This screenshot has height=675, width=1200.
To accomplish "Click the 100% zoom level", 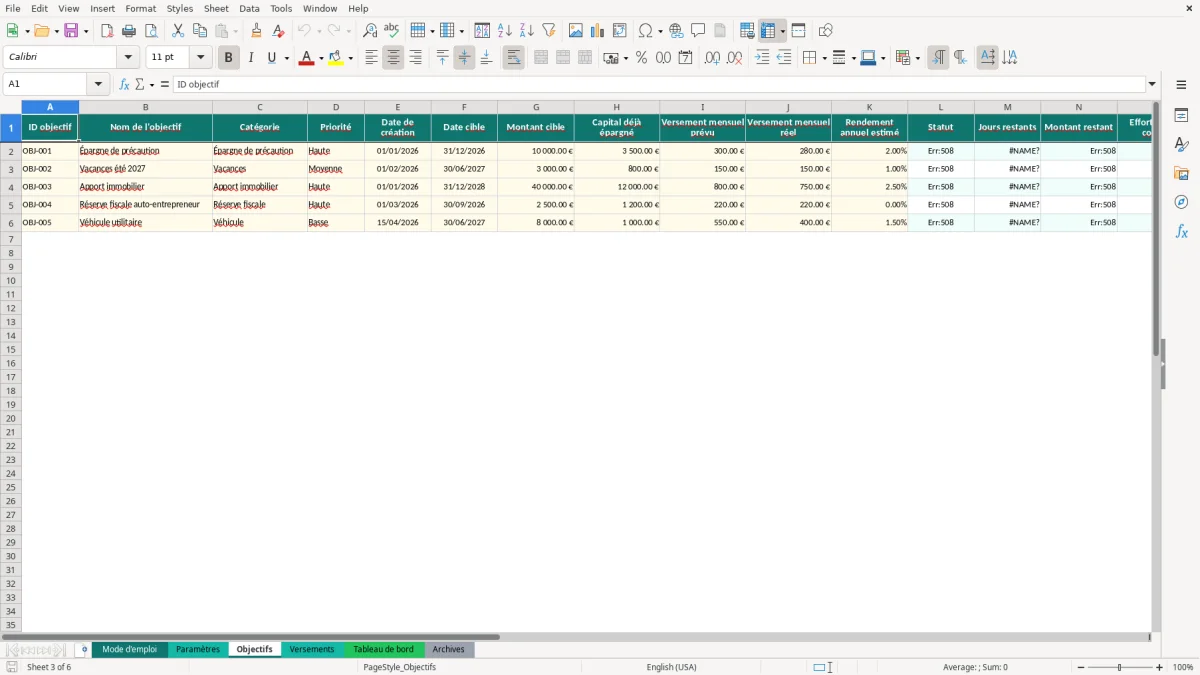I will point(1183,667).
